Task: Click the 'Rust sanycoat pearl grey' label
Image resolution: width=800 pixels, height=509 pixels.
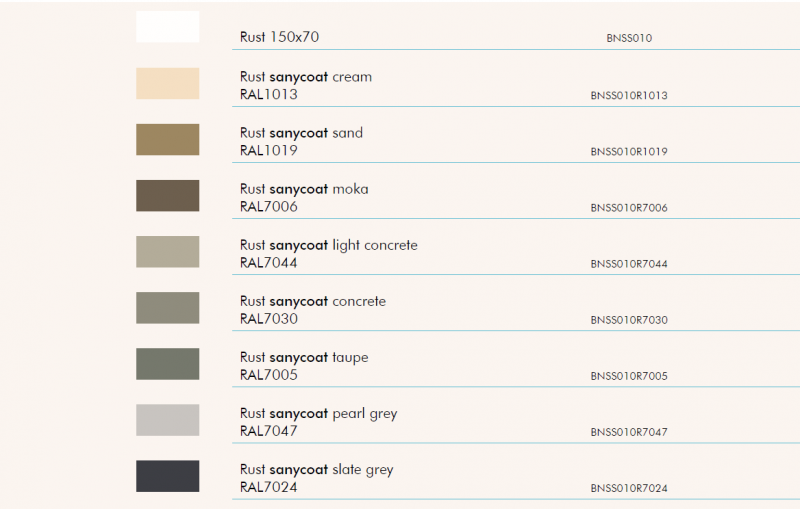Action: [x=318, y=414]
